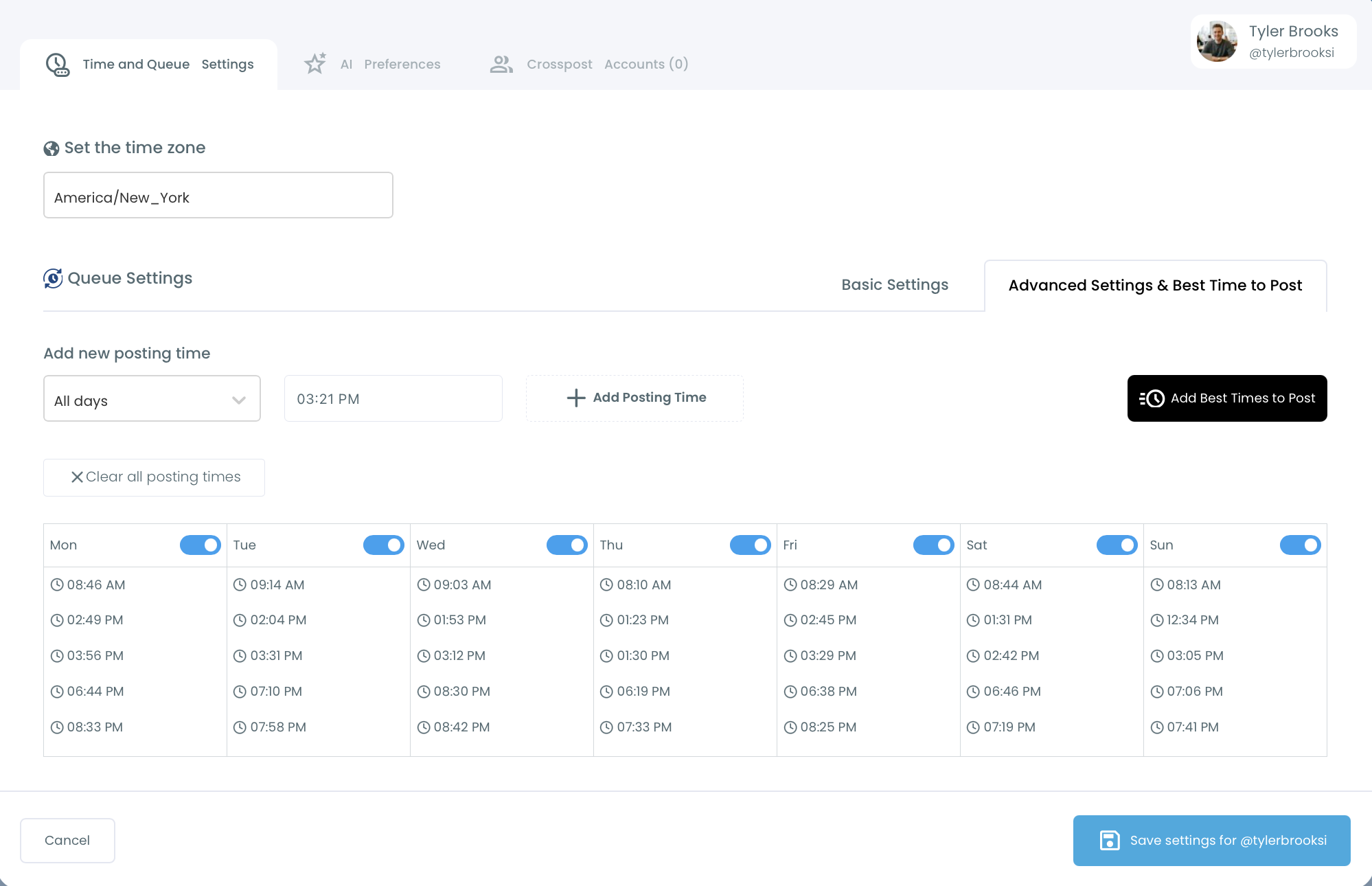Viewport: 1372px width, 886px height.
Task: Save settings for @tylerbrooksi
Action: coord(1212,841)
